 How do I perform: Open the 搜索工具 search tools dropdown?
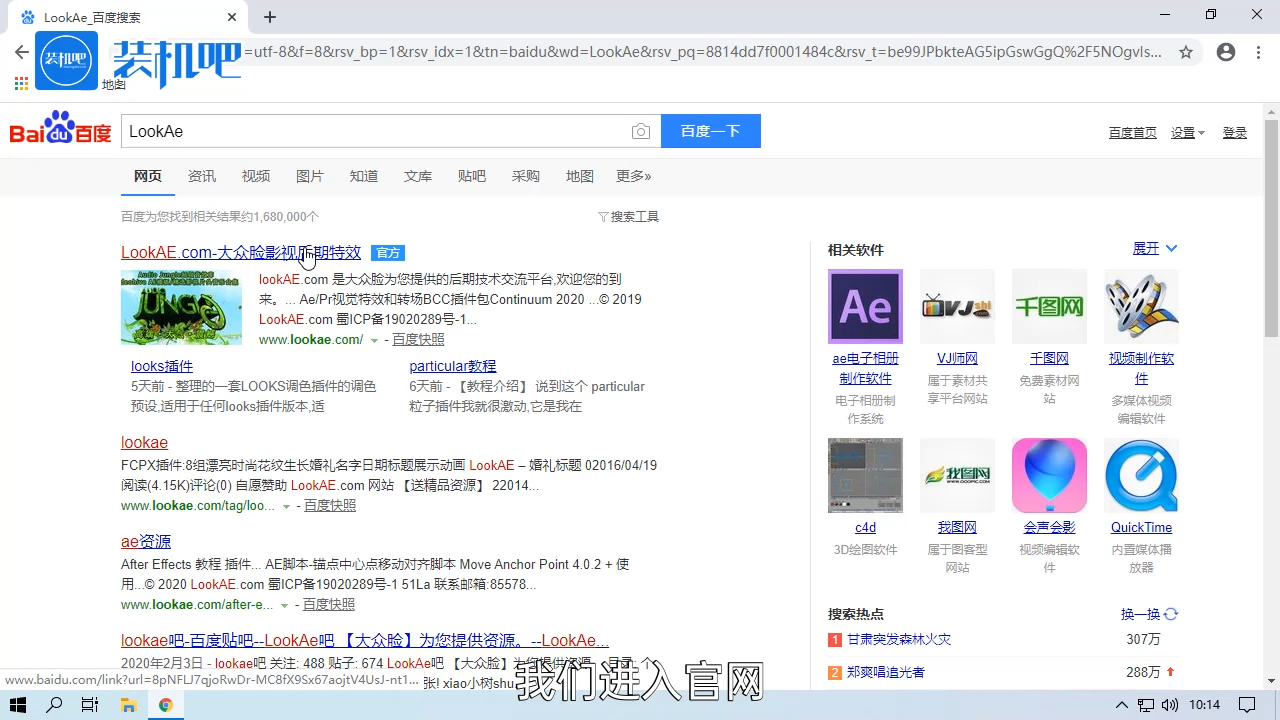click(628, 216)
